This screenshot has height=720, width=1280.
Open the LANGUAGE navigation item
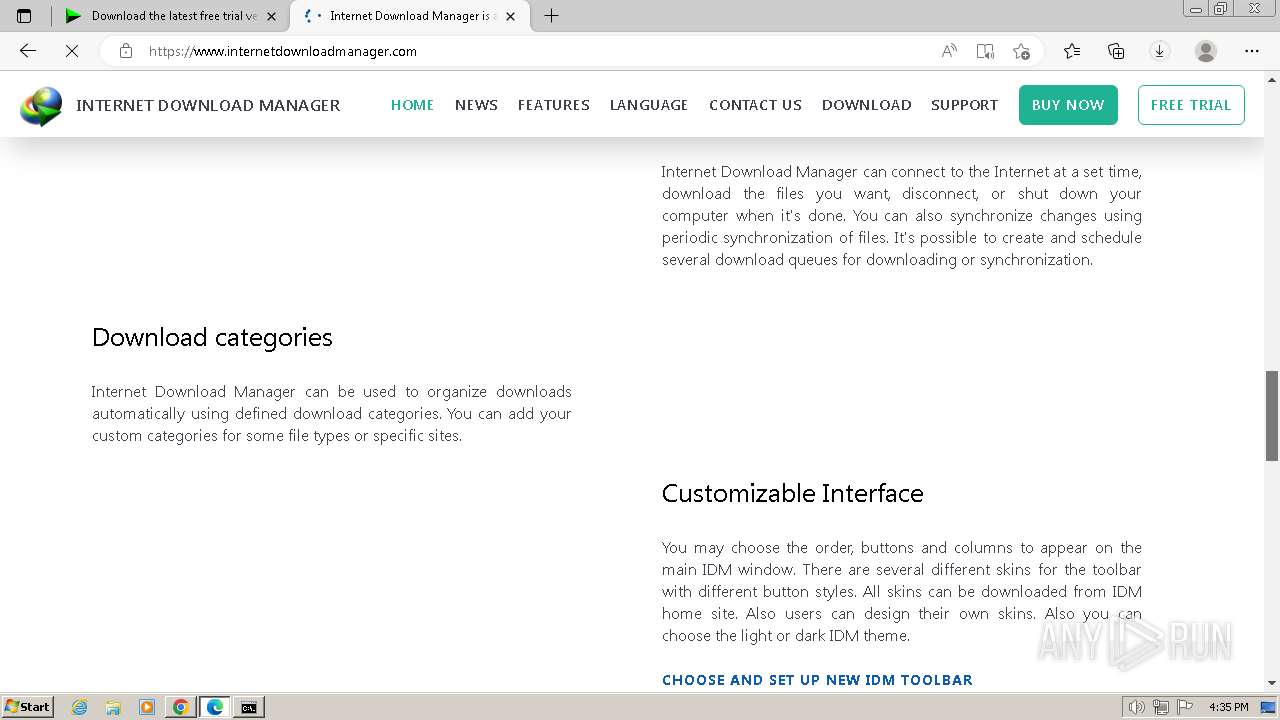point(649,105)
